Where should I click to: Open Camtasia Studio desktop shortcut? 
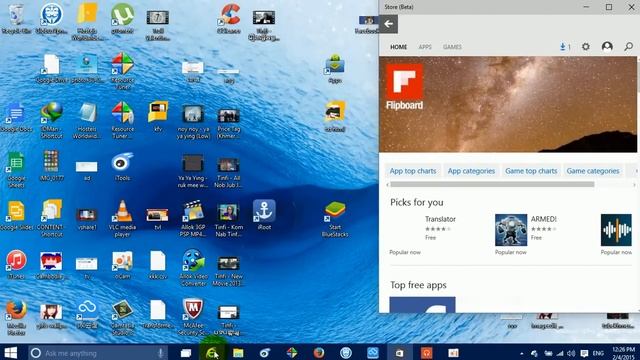(x=122, y=317)
